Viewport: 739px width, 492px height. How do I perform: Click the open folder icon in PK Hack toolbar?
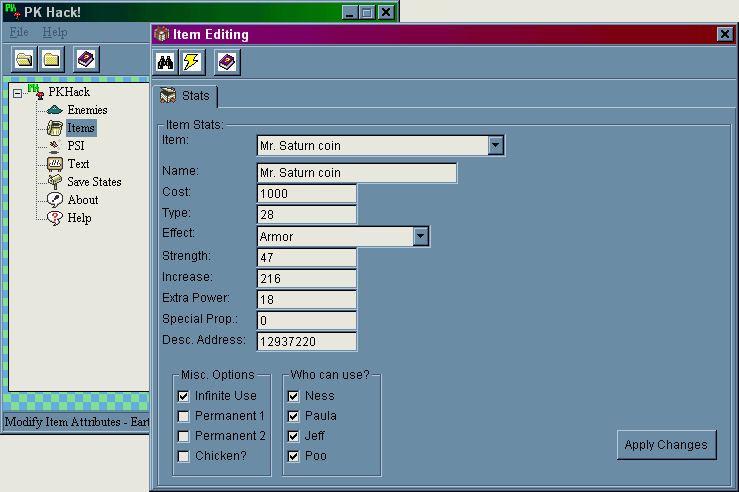coord(24,59)
